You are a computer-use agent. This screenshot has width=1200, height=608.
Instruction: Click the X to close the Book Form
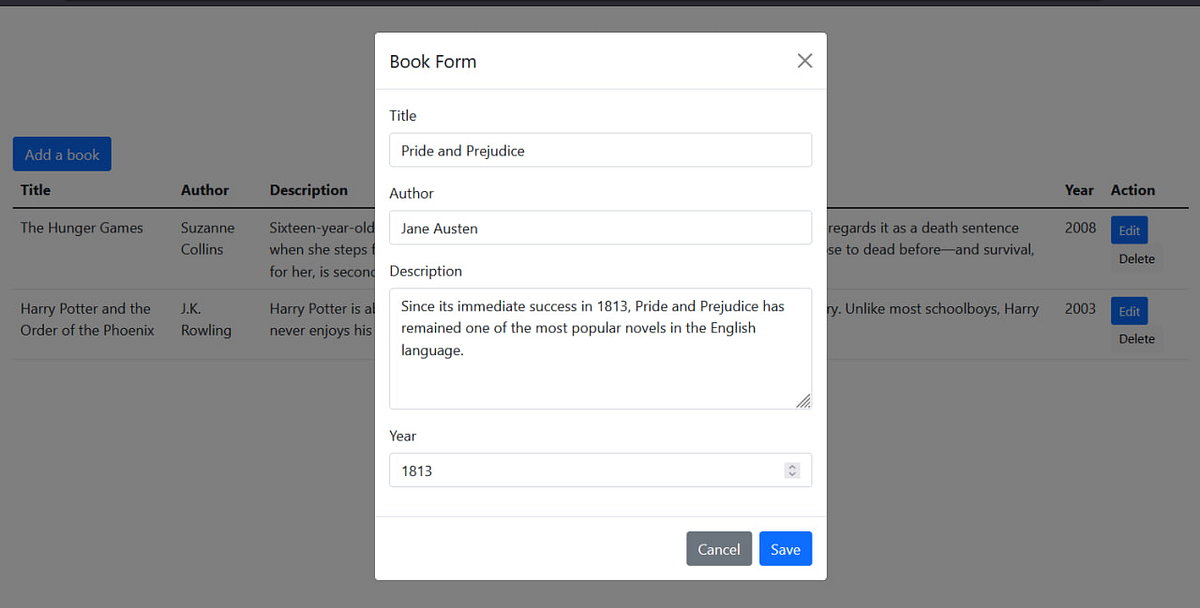coord(804,60)
